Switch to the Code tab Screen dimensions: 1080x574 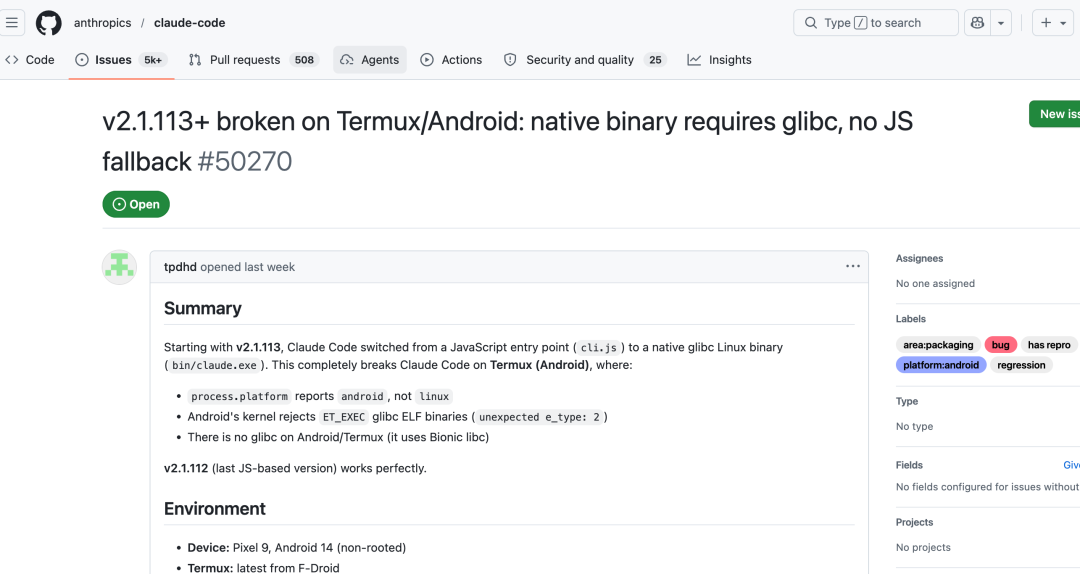point(30,60)
